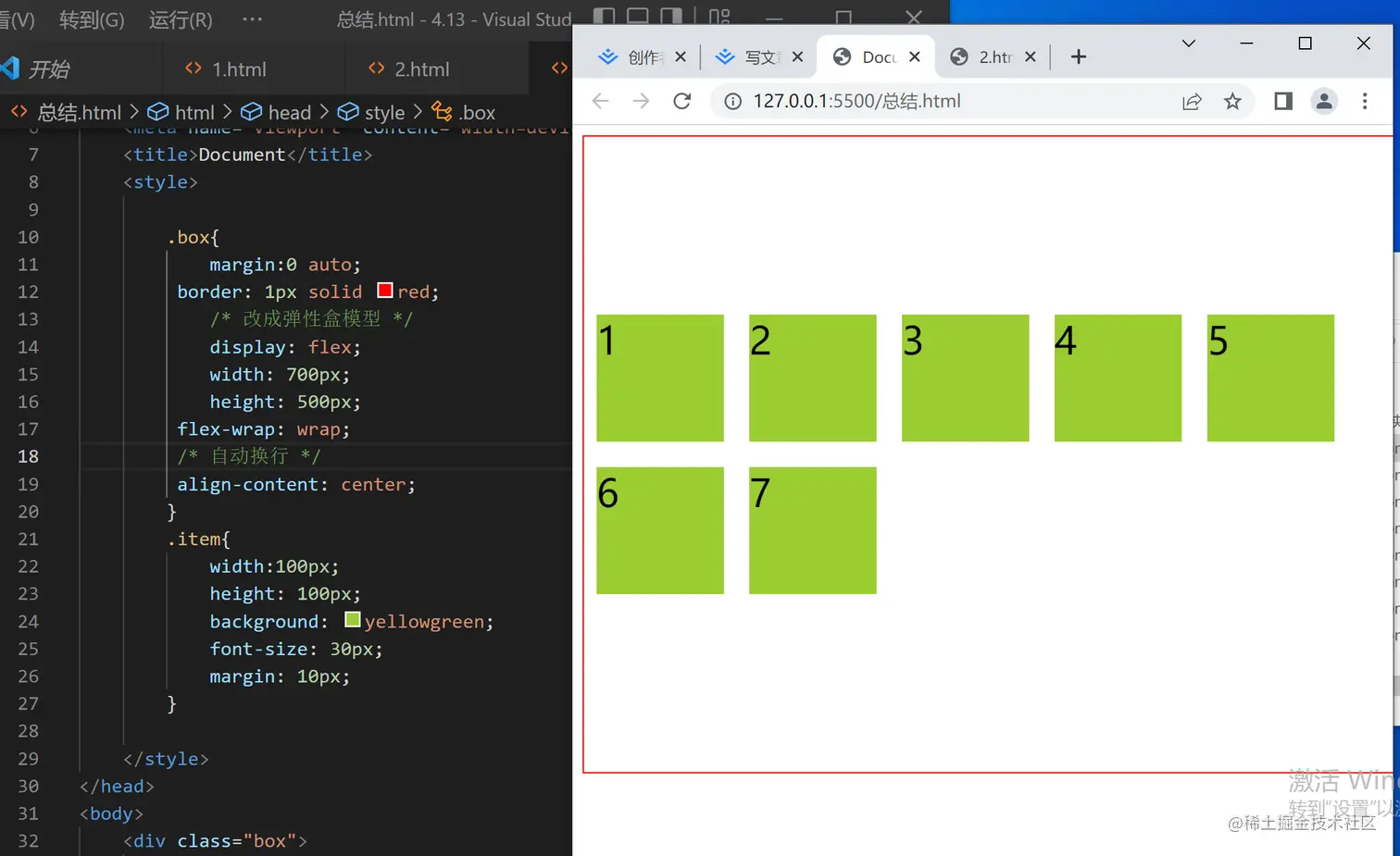The height and width of the screenshot is (856, 1400).
Task: Open the style breadcrumb dropdown
Action: point(371,112)
